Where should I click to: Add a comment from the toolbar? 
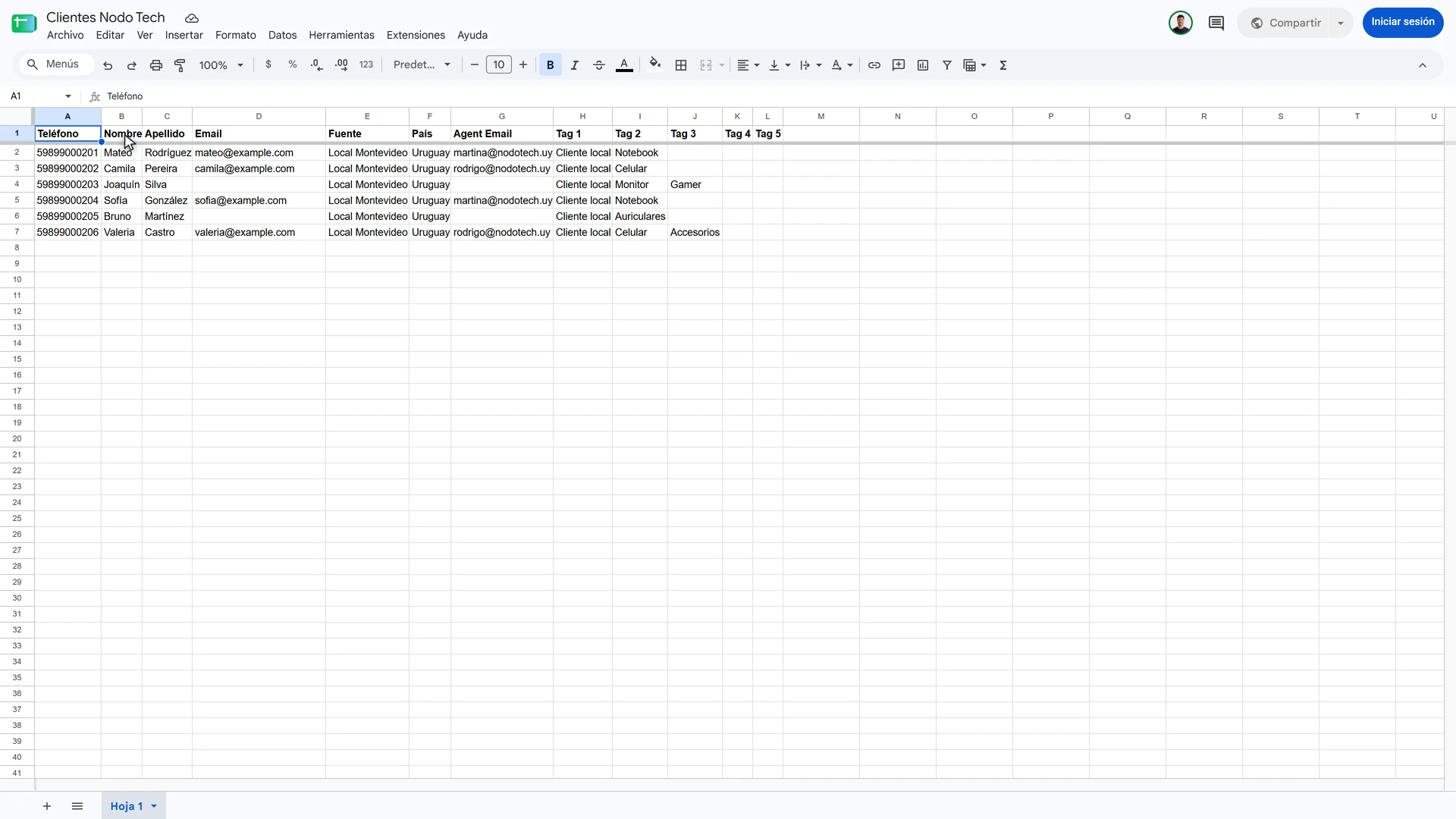[x=899, y=65]
